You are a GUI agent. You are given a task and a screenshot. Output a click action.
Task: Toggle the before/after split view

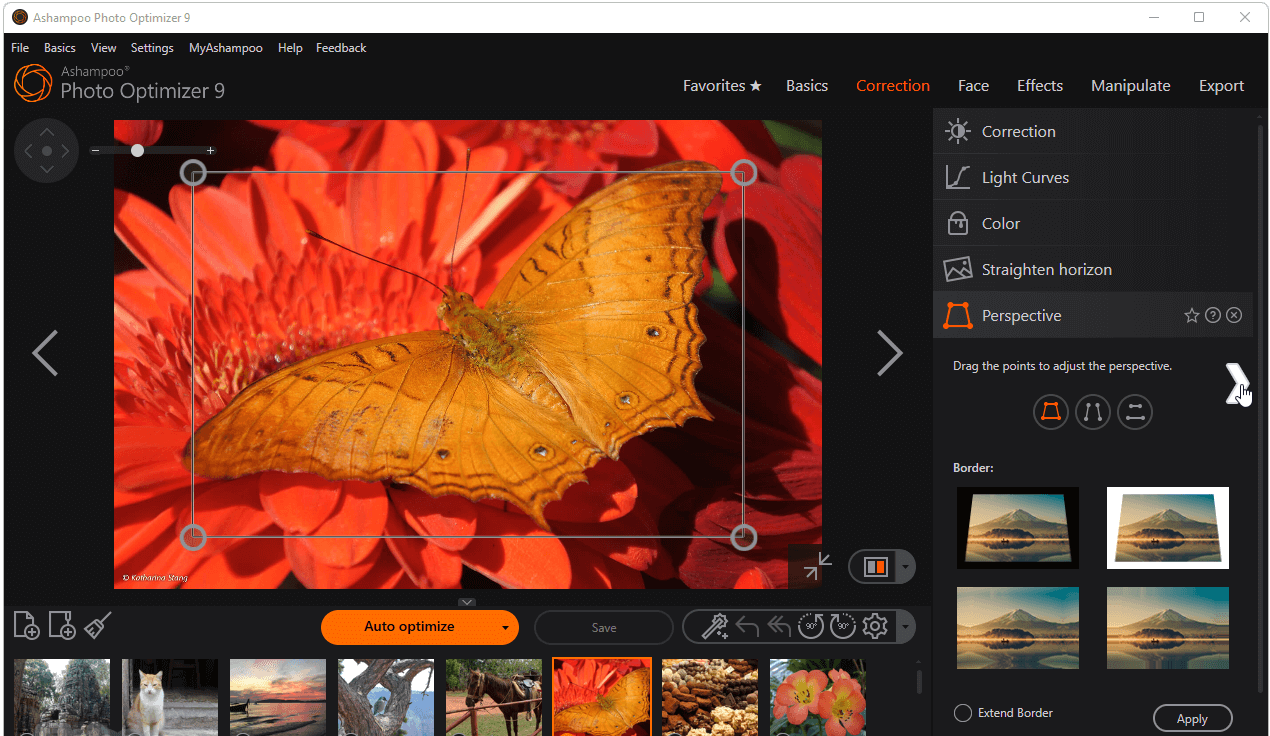tap(875, 567)
